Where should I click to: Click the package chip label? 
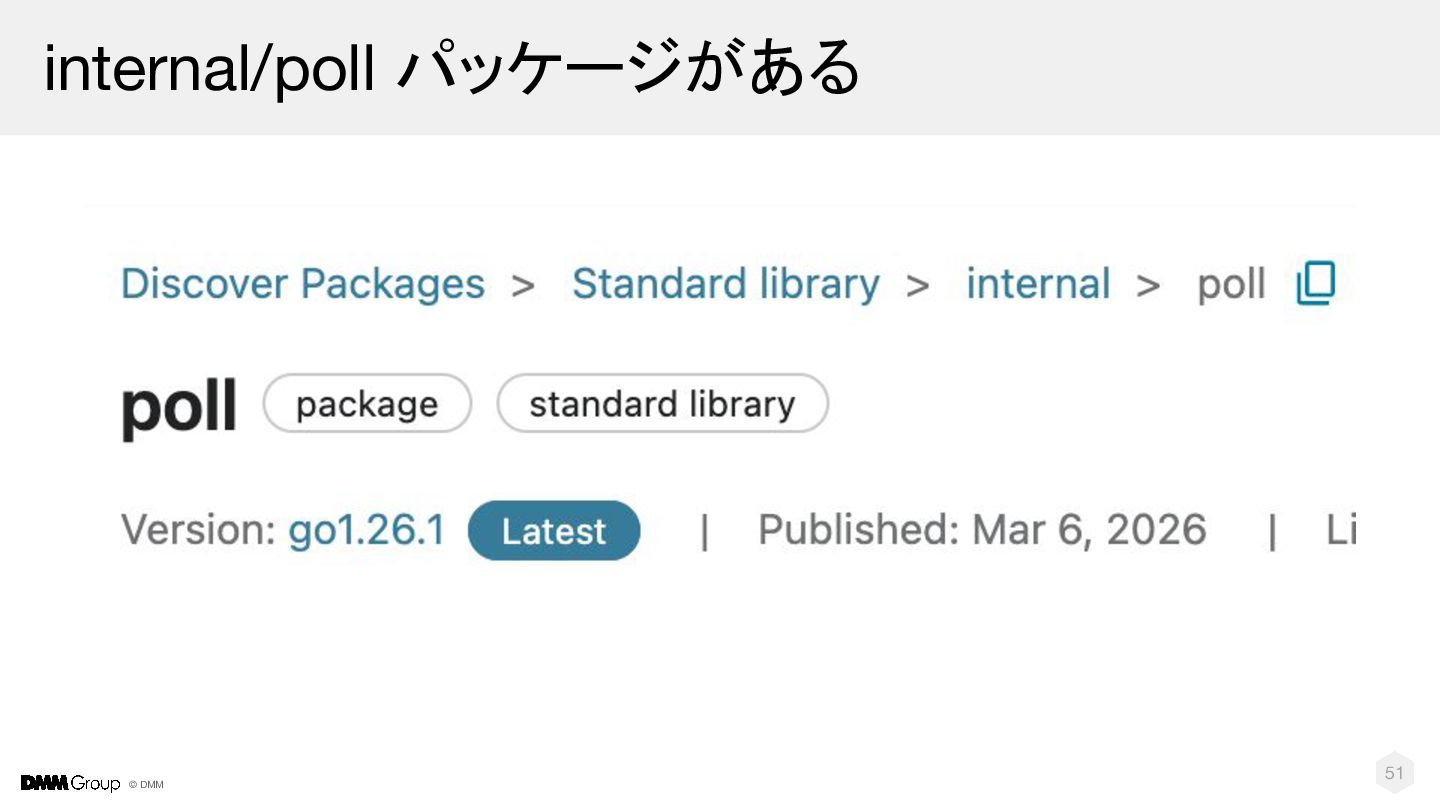point(367,404)
